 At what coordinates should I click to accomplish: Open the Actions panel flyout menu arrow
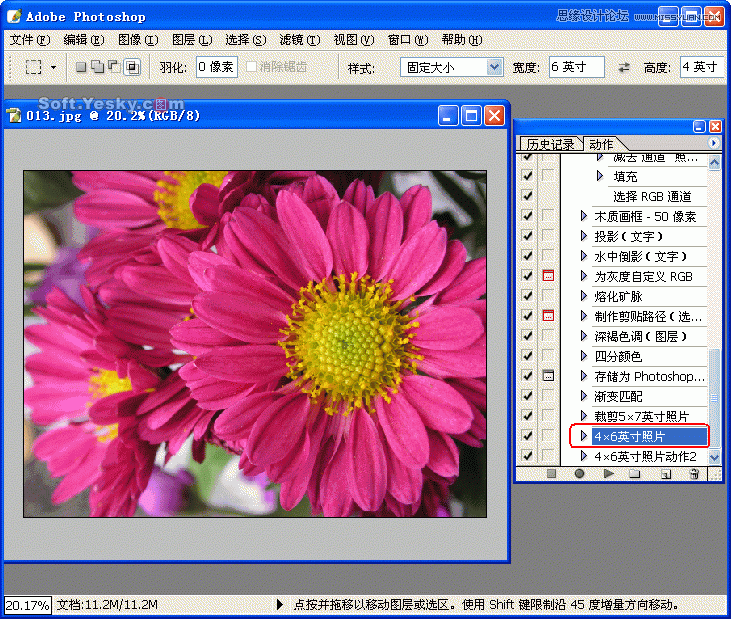(x=714, y=143)
